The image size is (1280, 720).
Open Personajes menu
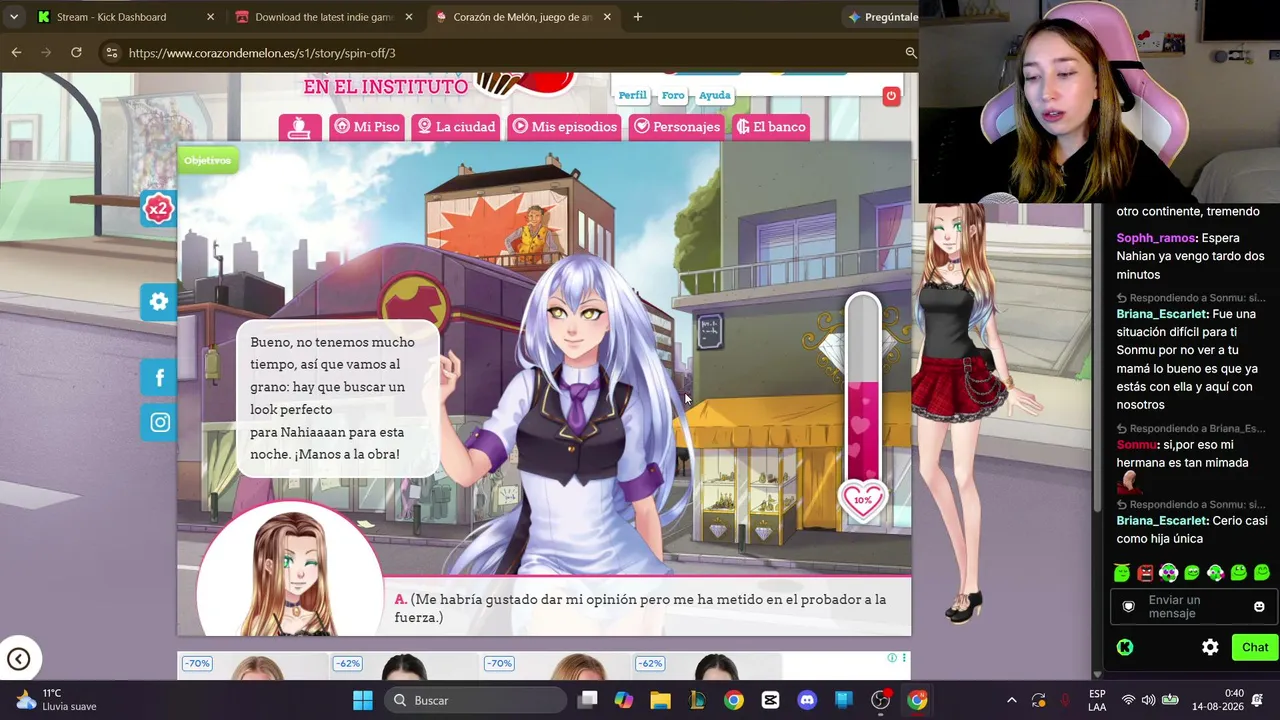pos(677,127)
